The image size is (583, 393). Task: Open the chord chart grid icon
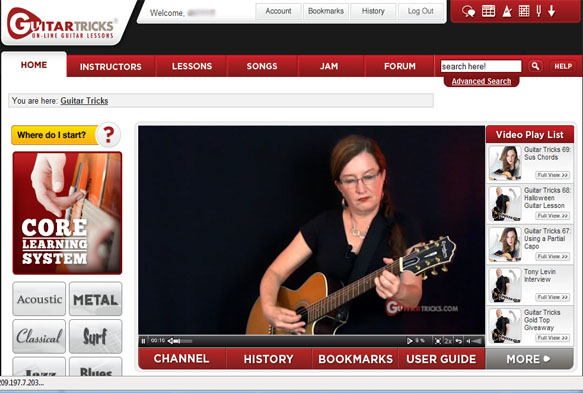coord(524,11)
